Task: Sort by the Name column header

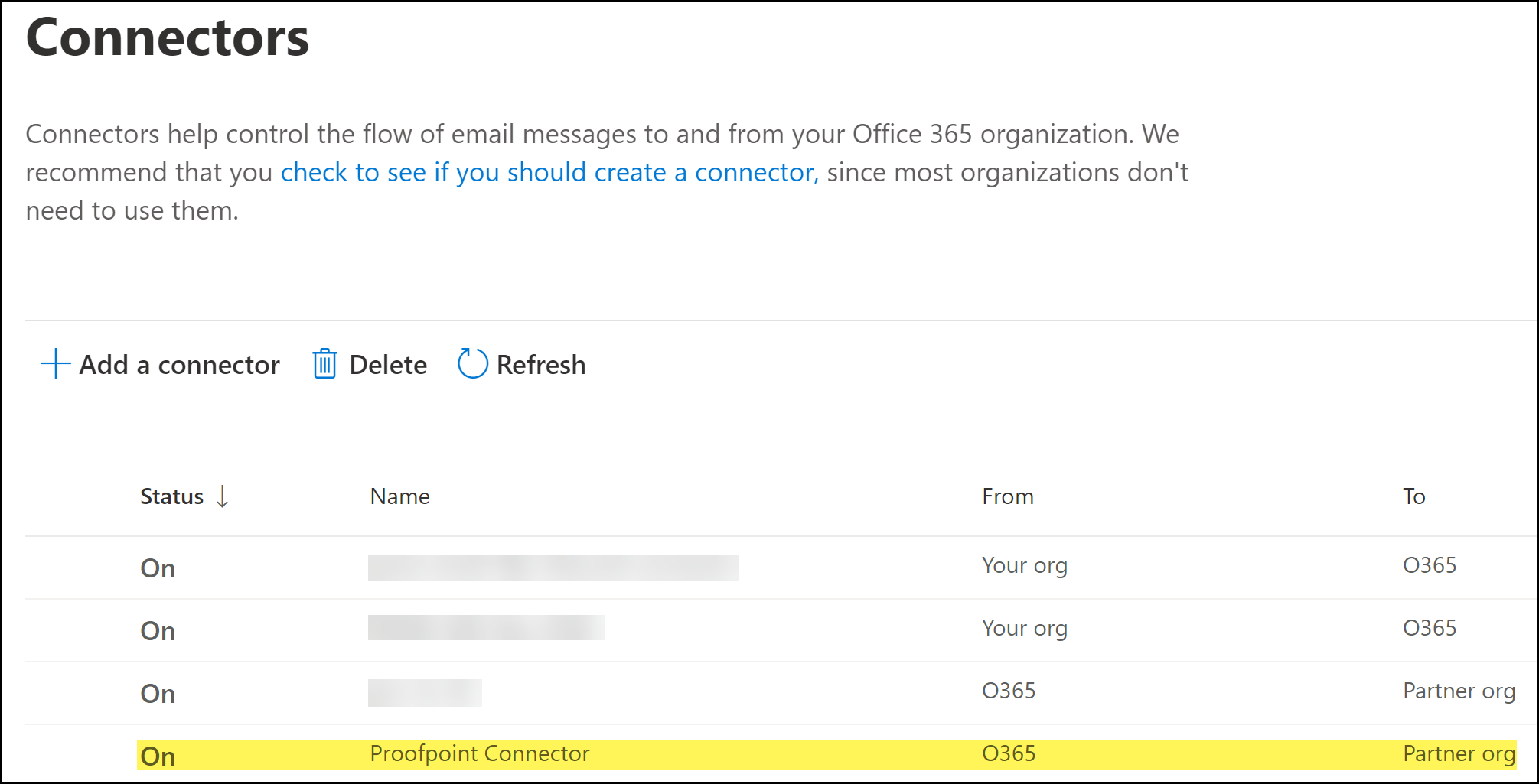Action: [x=399, y=496]
